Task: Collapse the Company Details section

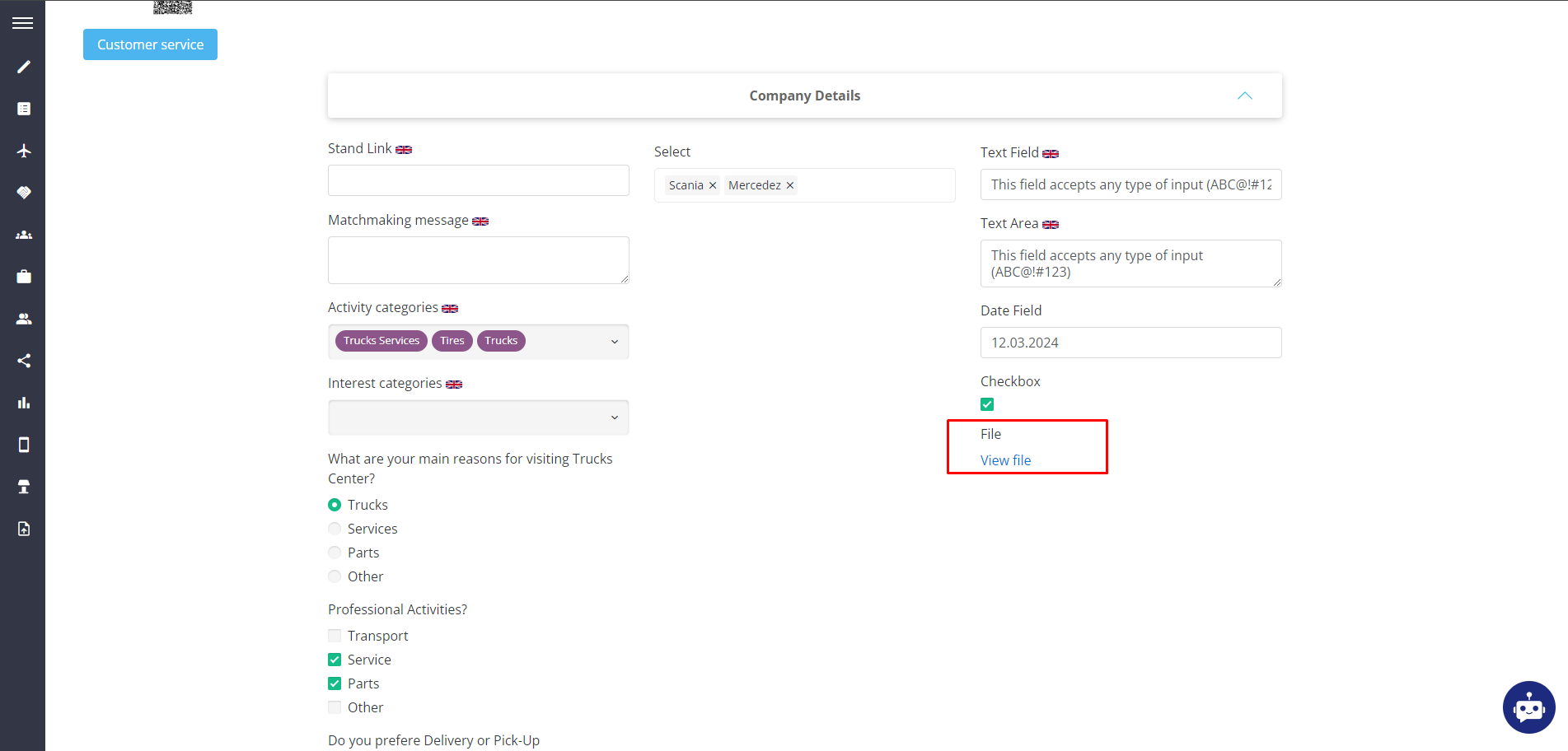Action: [1244, 95]
